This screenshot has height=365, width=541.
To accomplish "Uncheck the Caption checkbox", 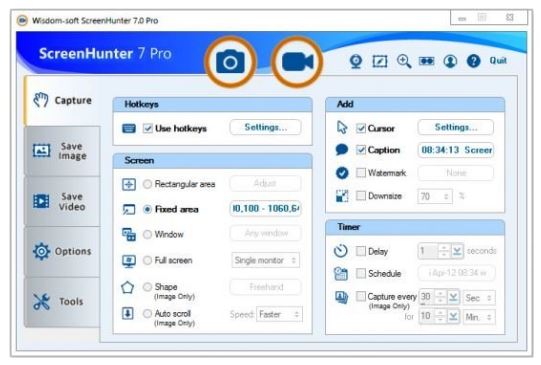I will pos(361,150).
